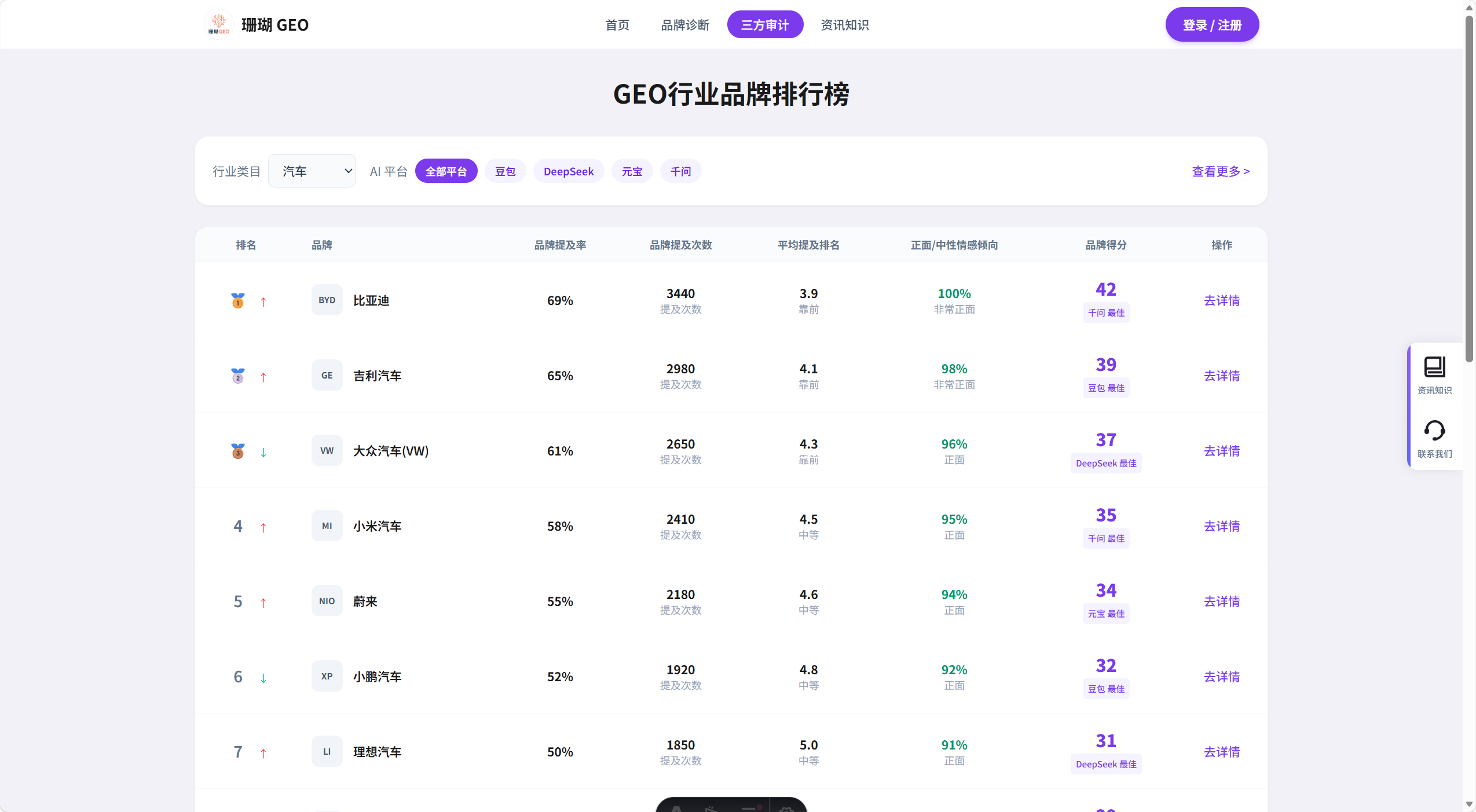Click the page vertical scrollbar thumb

coord(1469,188)
